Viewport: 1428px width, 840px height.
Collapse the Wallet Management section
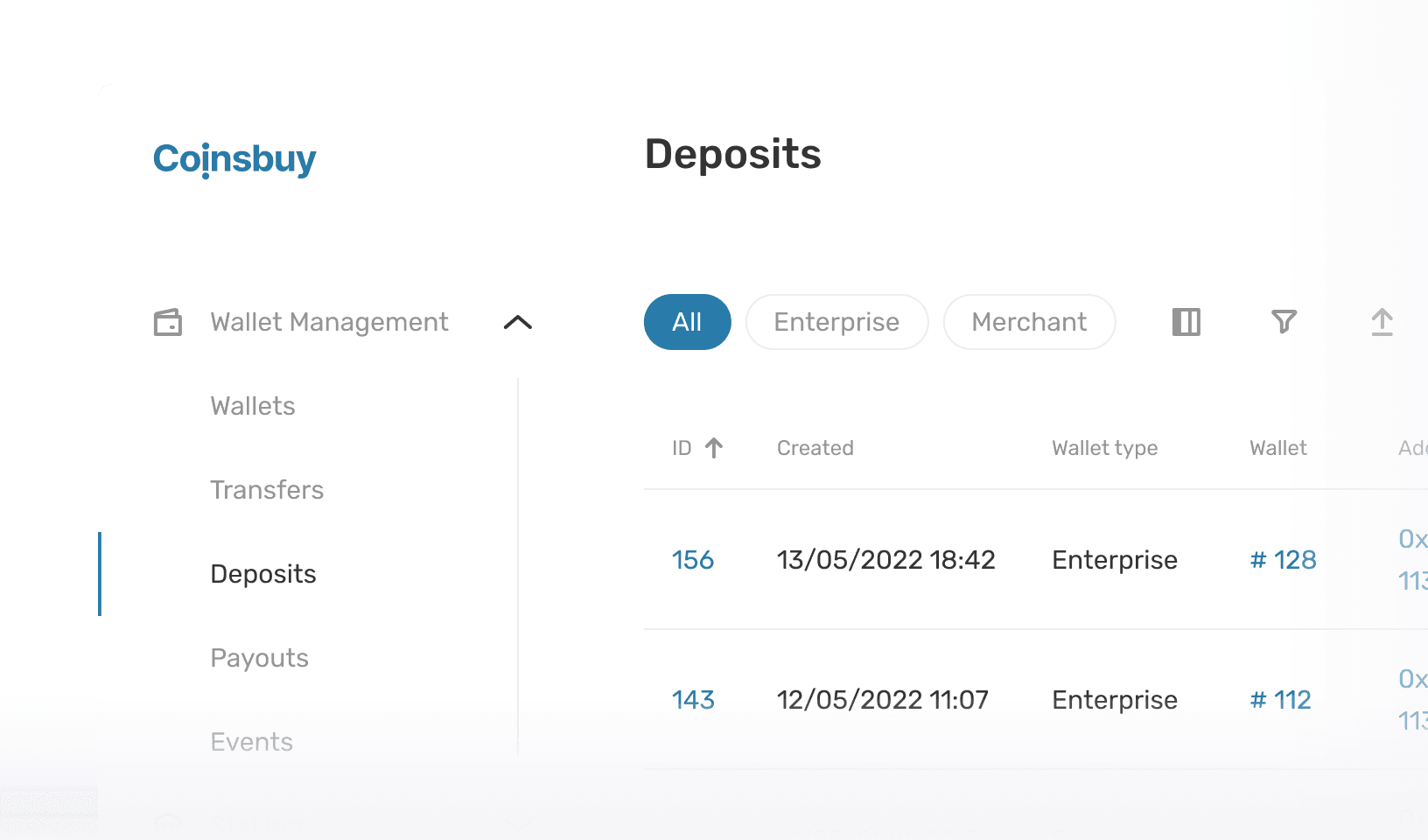point(518,322)
